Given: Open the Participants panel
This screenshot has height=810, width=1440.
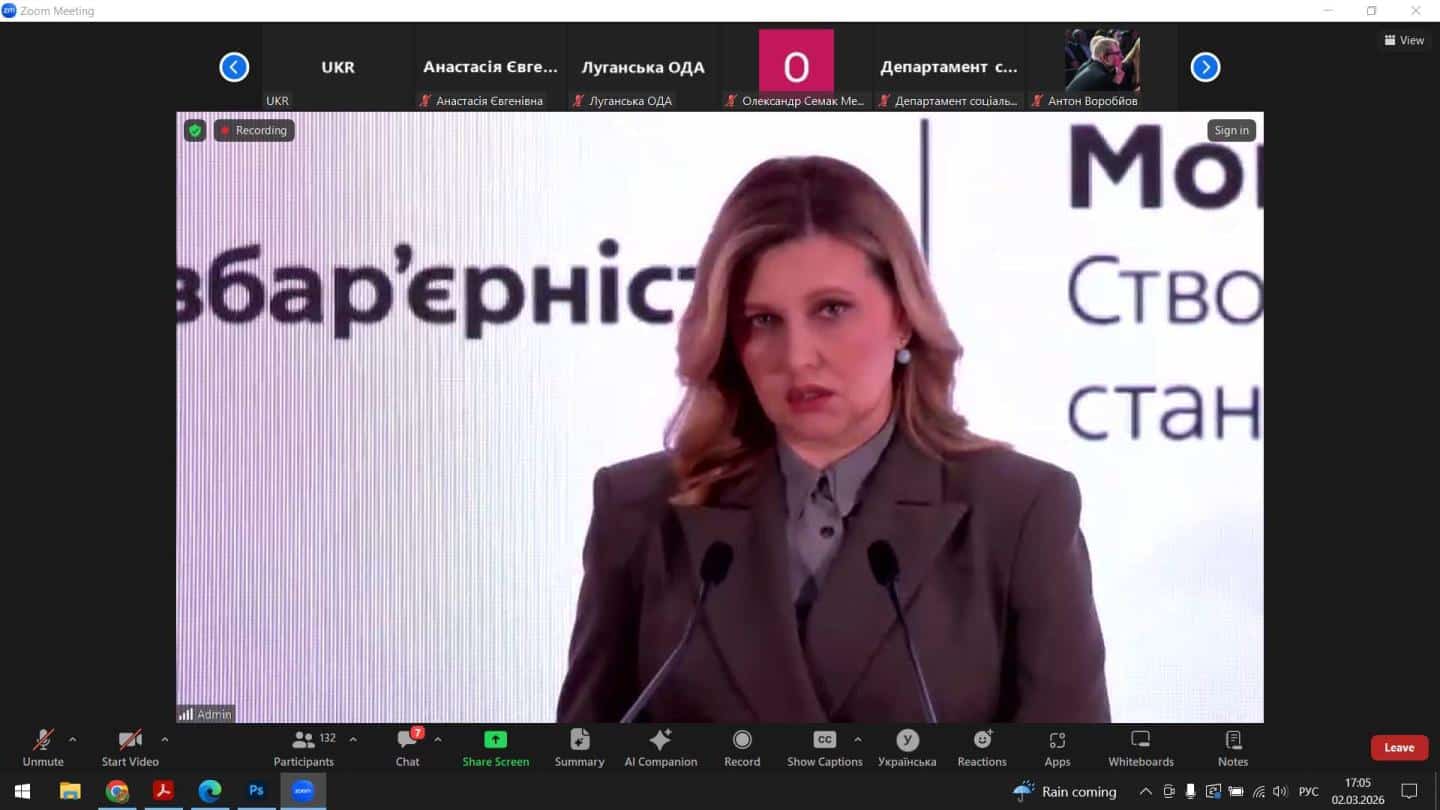Looking at the screenshot, I should point(304,747).
